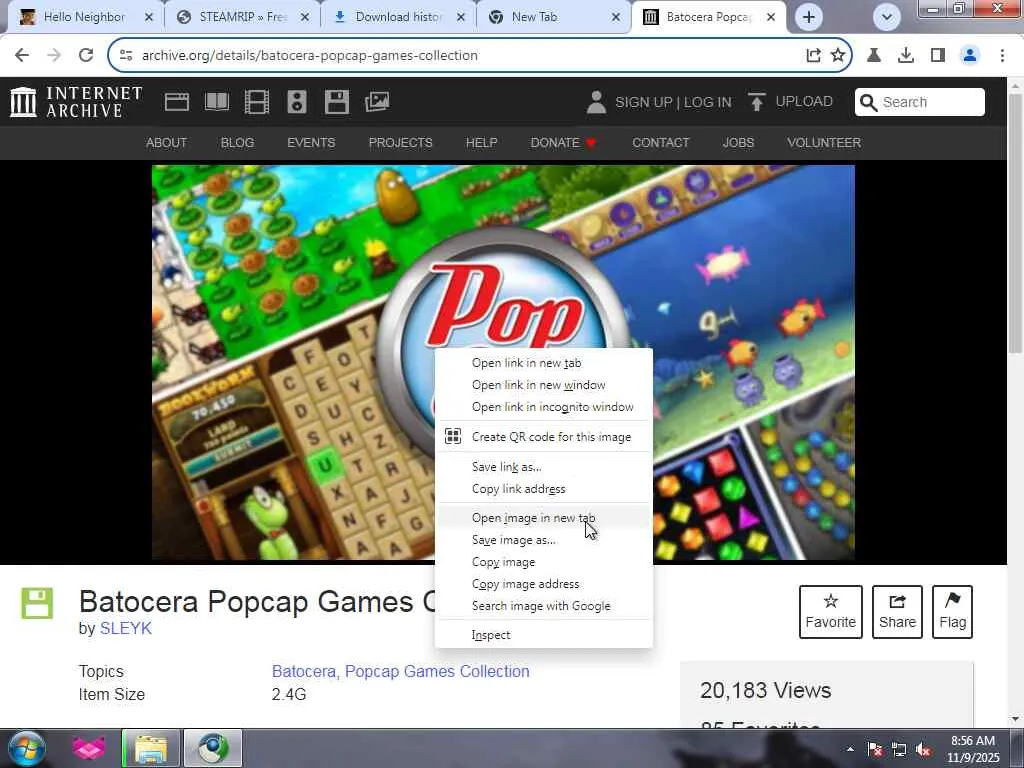Open the Images icon in archive header
Viewport: 1024px width, 768px height.
click(x=377, y=102)
